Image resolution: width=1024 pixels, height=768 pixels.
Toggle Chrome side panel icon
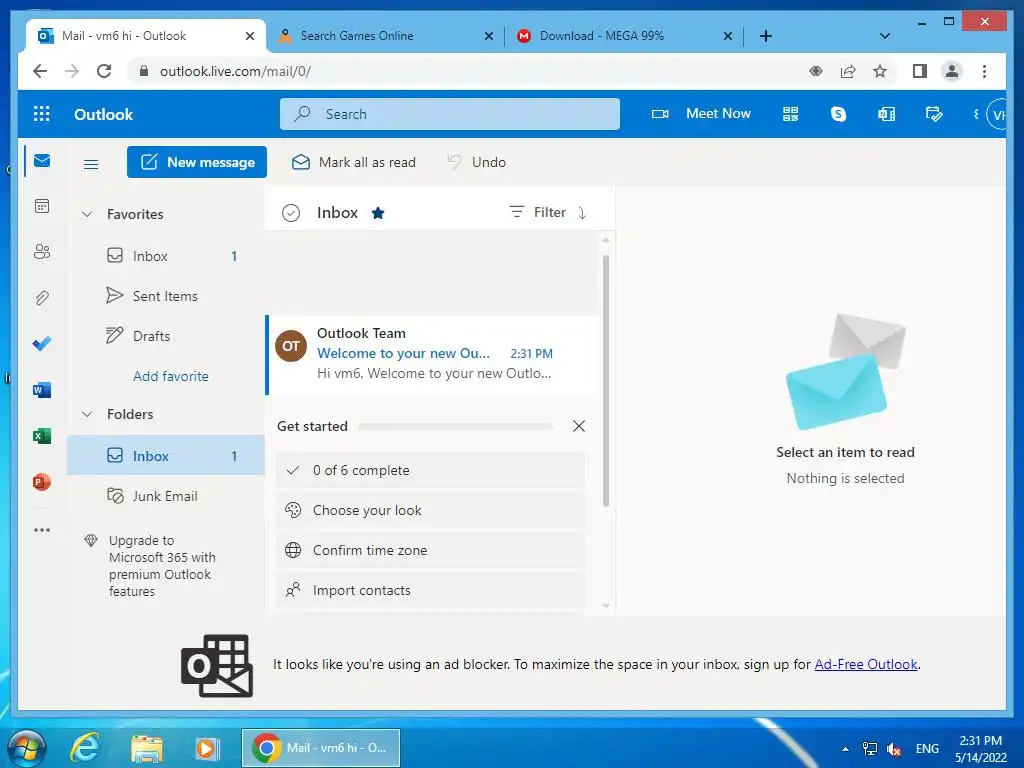click(920, 71)
